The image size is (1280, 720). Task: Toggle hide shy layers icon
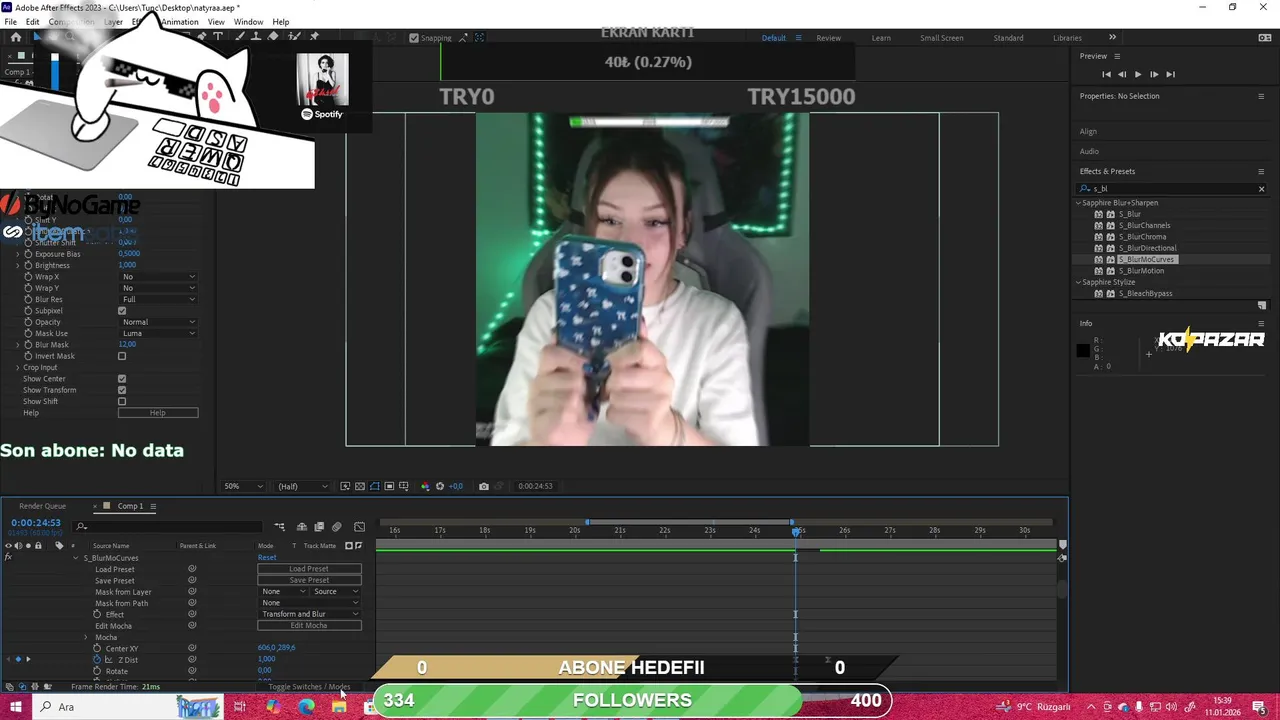[302, 526]
